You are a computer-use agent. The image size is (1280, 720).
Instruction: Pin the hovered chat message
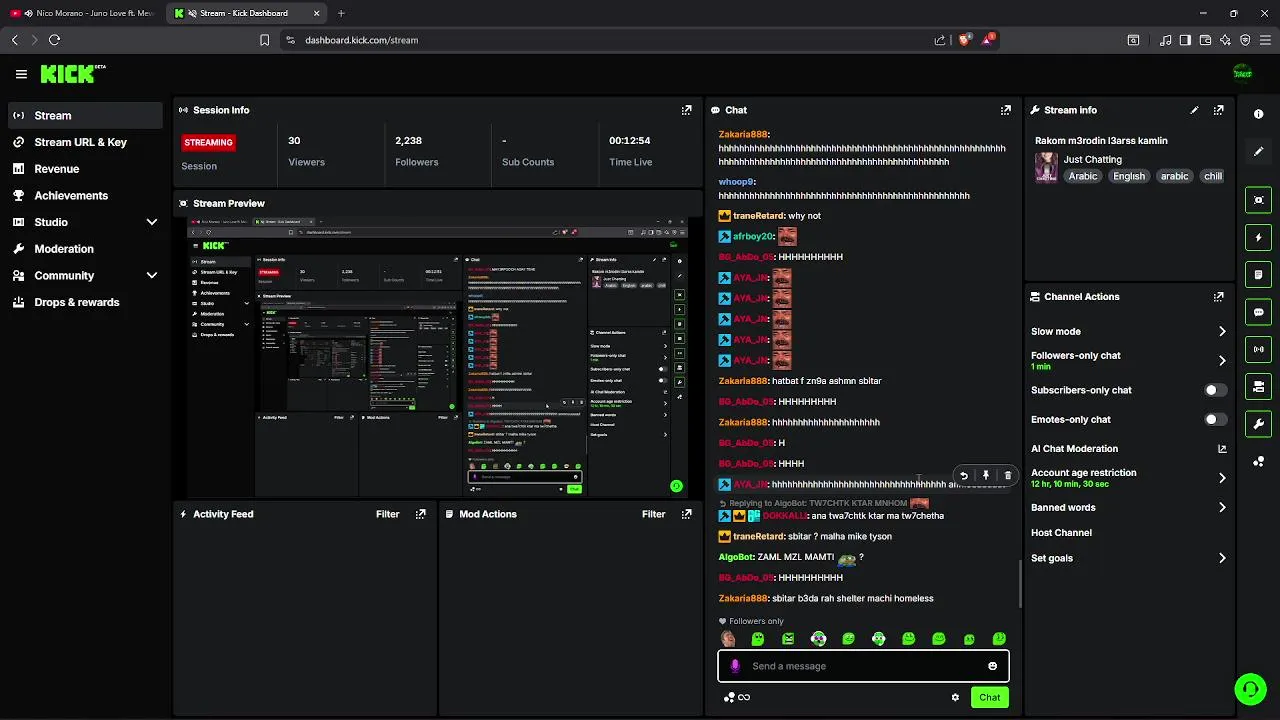click(985, 476)
